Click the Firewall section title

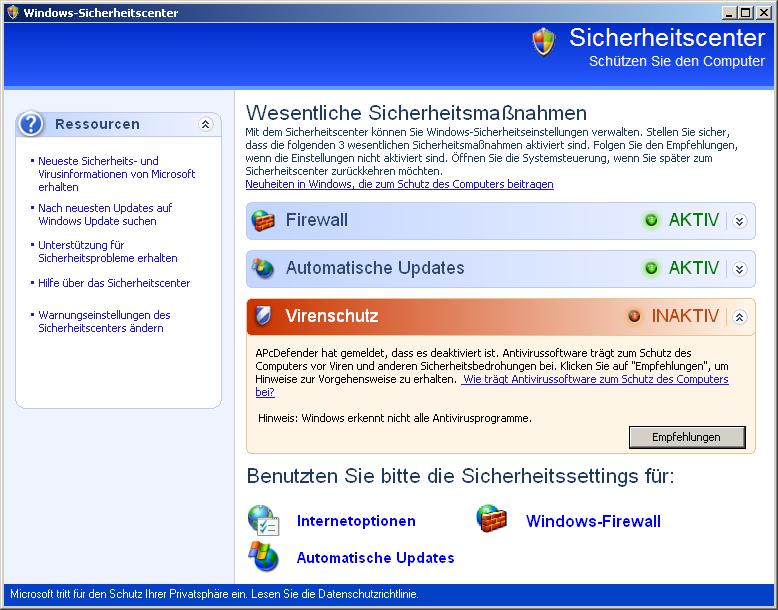coord(317,220)
